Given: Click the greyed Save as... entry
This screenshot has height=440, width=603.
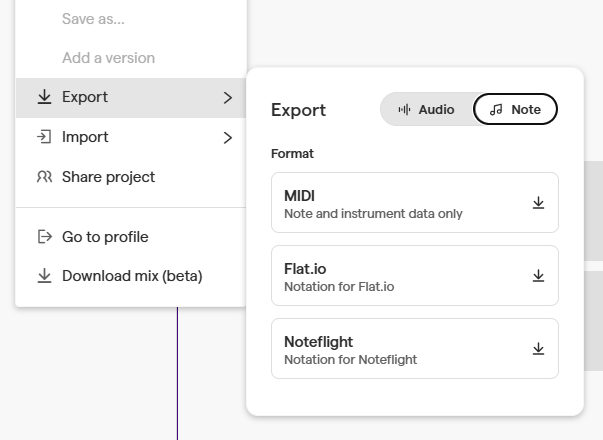Looking at the screenshot, I should click(93, 19).
